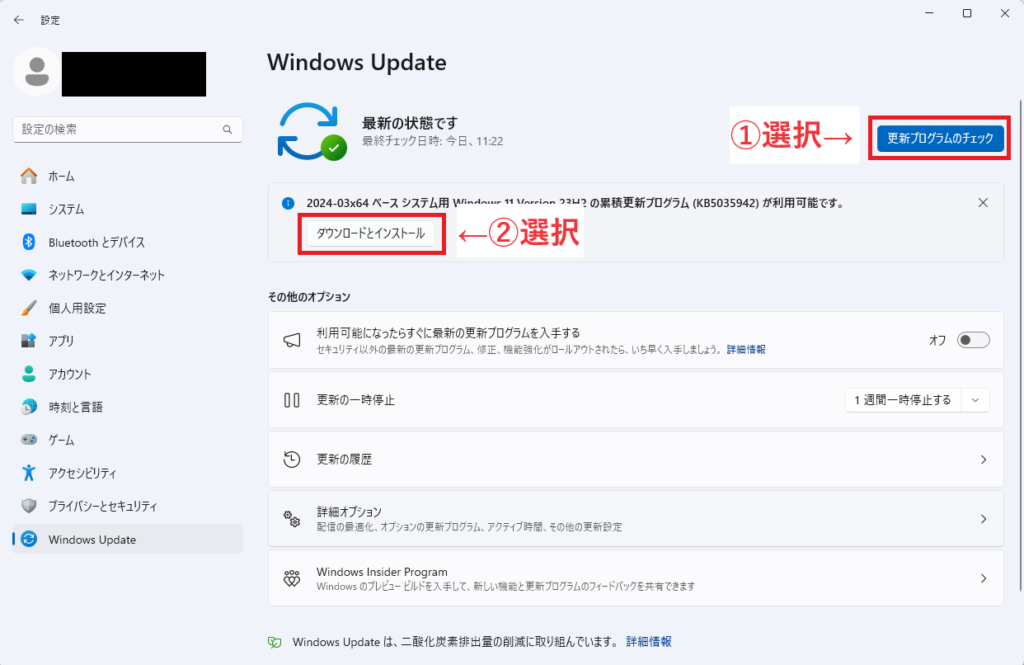Expand 更新の履歴 via its chevron
Viewport: 1024px width, 665px height.
[984, 459]
